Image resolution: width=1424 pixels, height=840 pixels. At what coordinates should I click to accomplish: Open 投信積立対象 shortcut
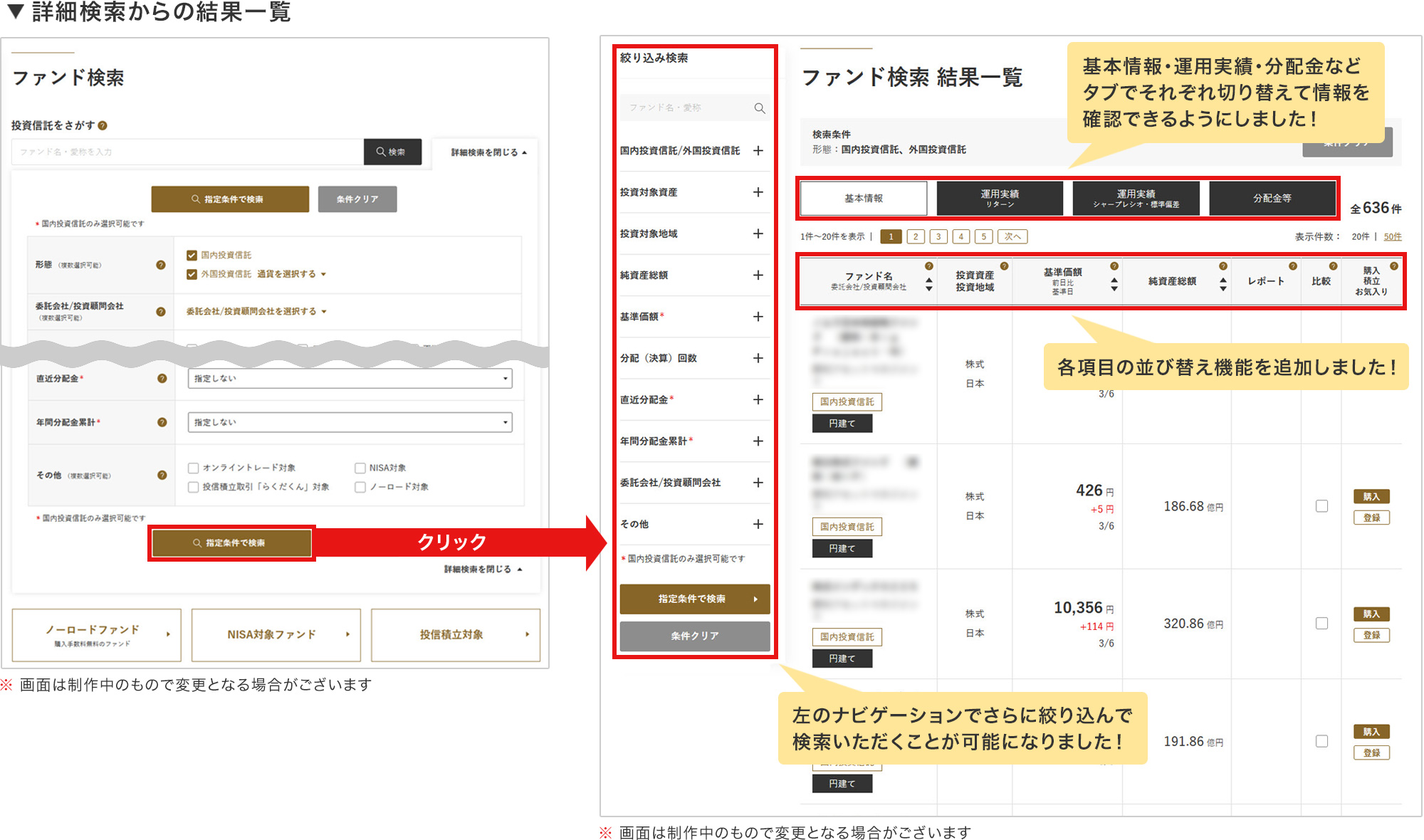point(456,635)
